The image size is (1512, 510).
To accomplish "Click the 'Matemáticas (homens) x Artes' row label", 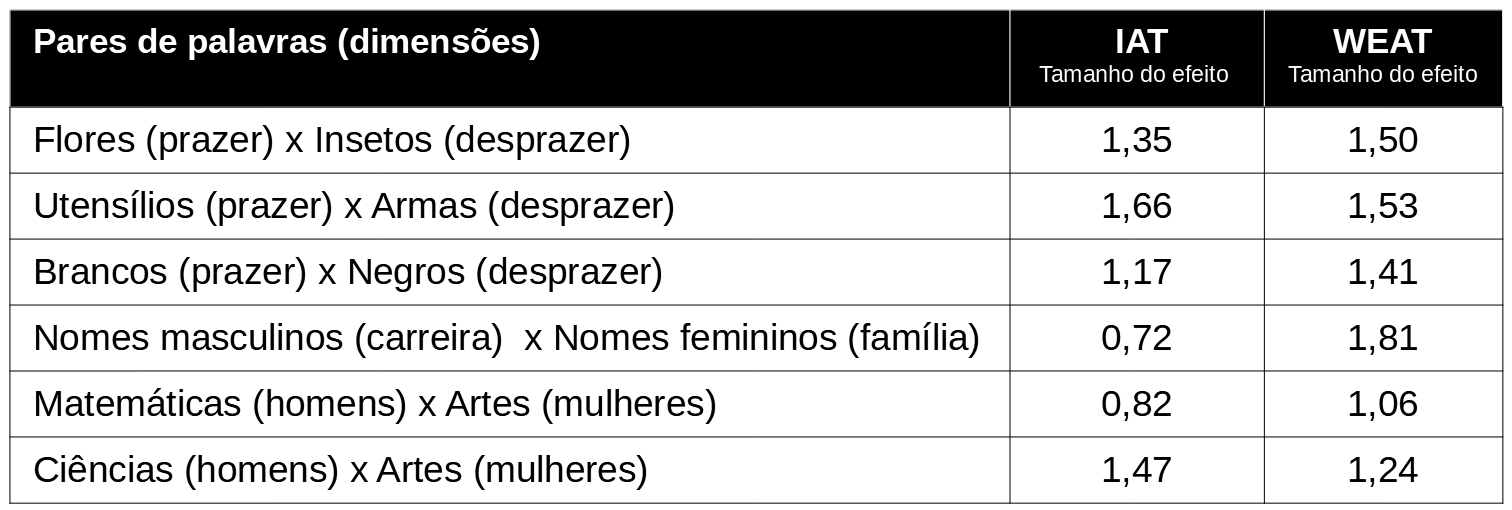I will click(x=375, y=404).
